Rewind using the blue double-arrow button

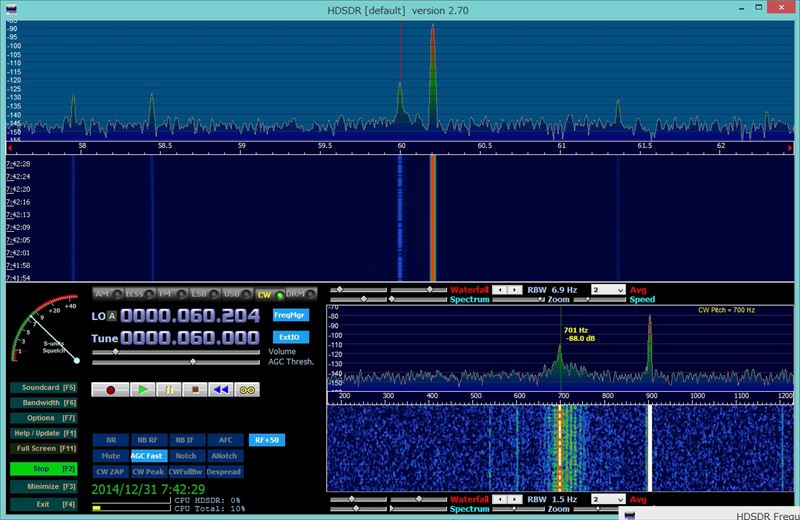(221, 390)
